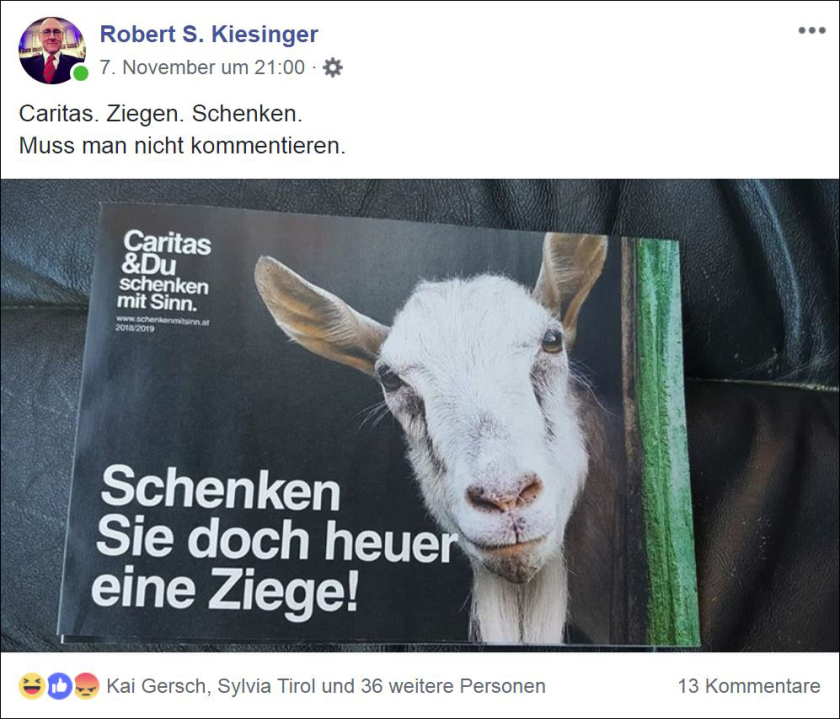This screenshot has width=840, height=719.
Task: Open Robert S. Kiesinger's profile name link
Action: tap(209, 34)
